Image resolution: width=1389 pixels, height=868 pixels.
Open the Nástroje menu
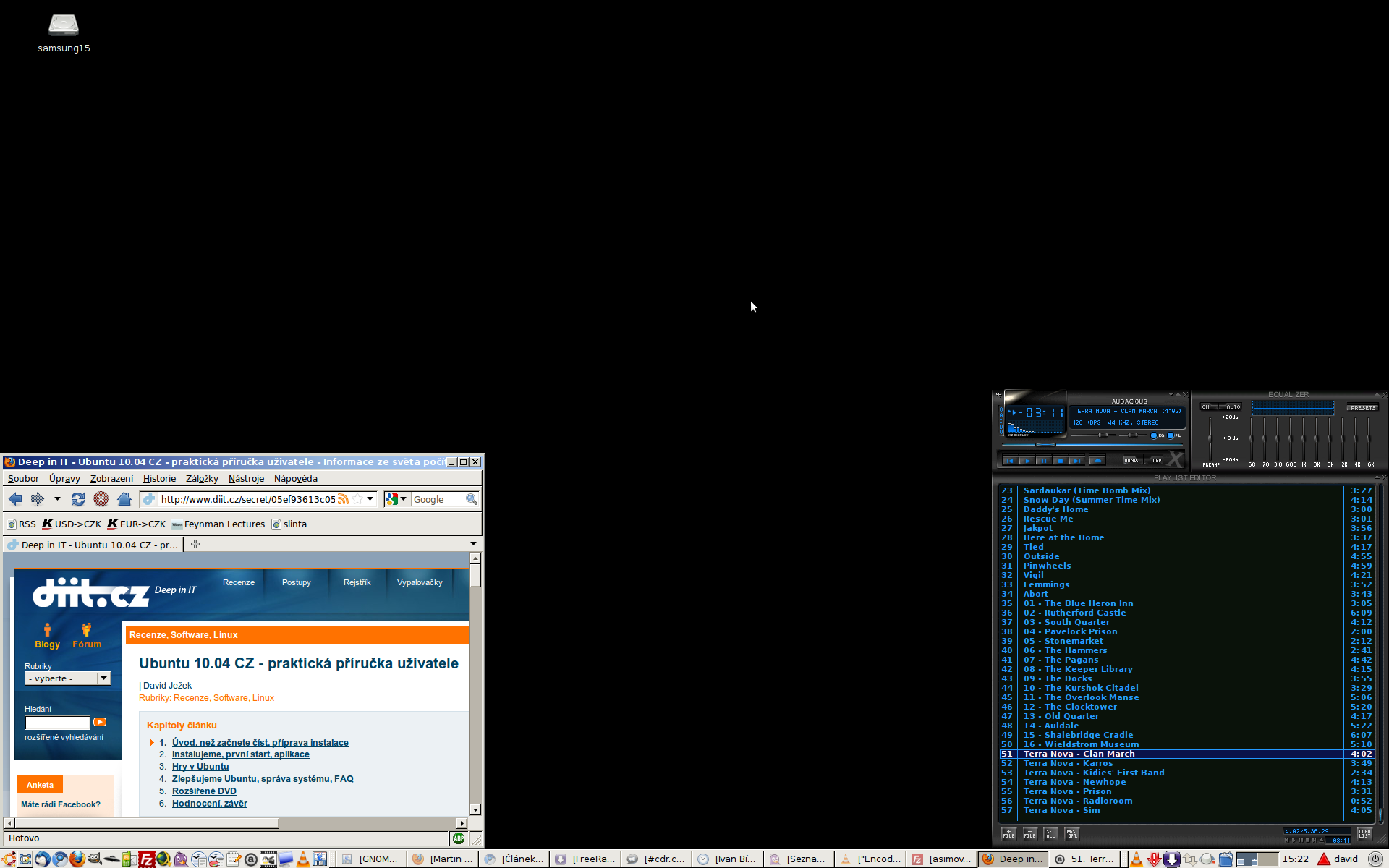coord(246,479)
